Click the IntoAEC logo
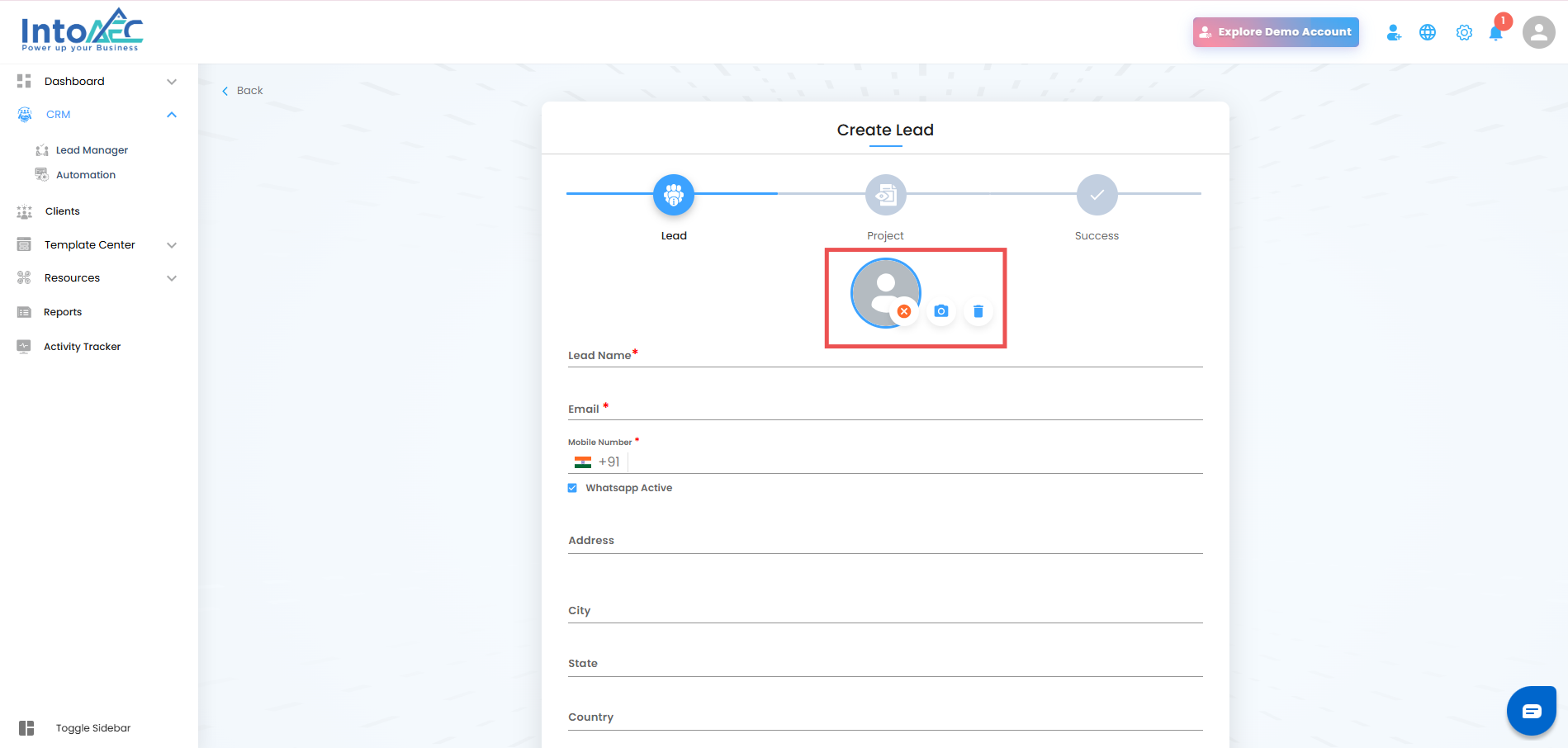Image resolution: width=1568 pixels, height=748 pixels. click(x=82, y=31)
